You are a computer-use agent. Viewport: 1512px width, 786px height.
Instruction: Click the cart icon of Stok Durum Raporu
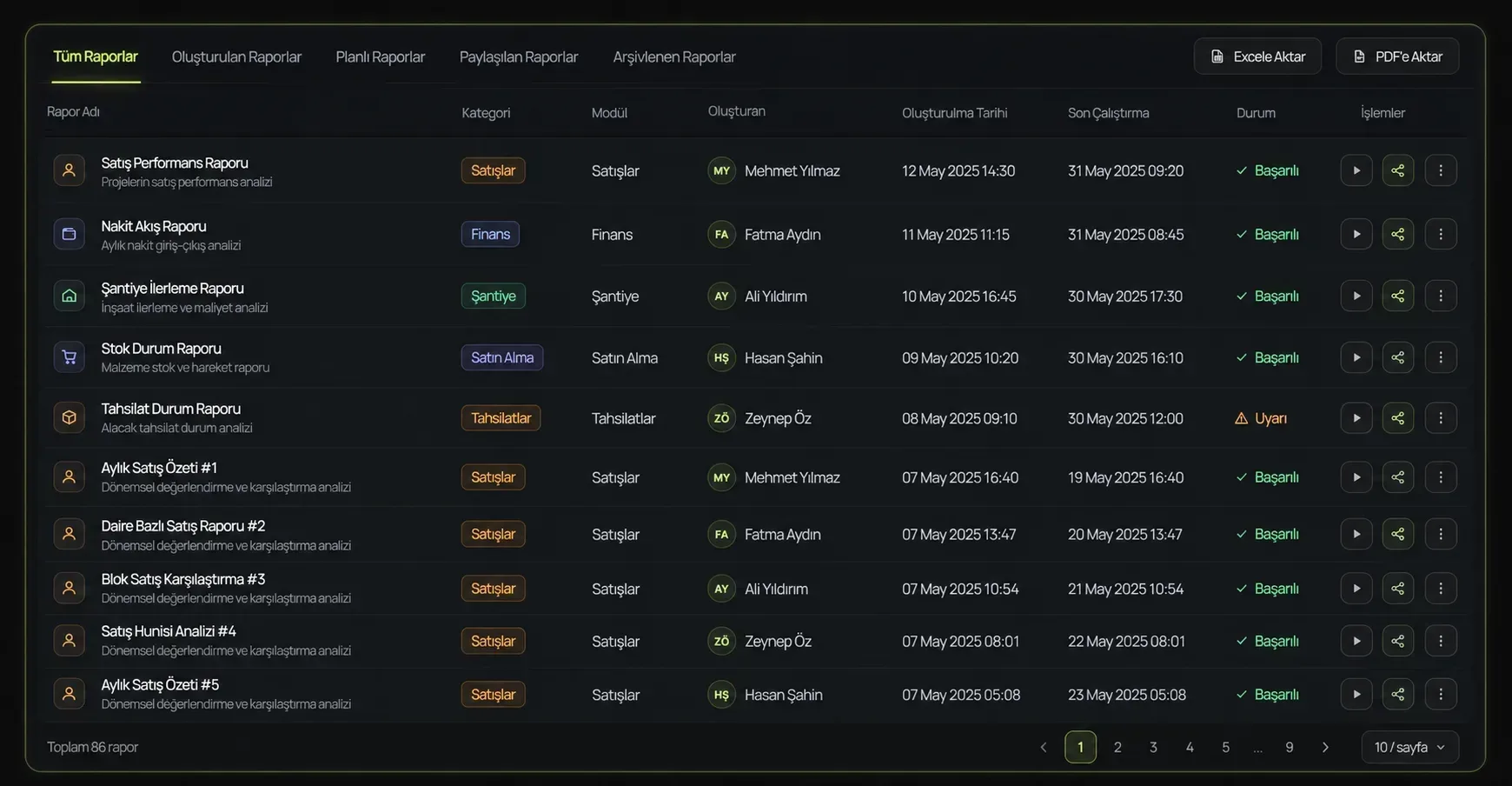pyautogui.click(x=69, y=357)
